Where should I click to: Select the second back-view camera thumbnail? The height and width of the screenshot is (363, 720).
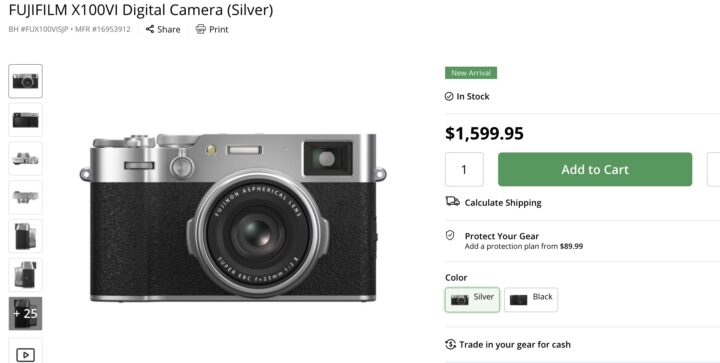tap(25, 120)
